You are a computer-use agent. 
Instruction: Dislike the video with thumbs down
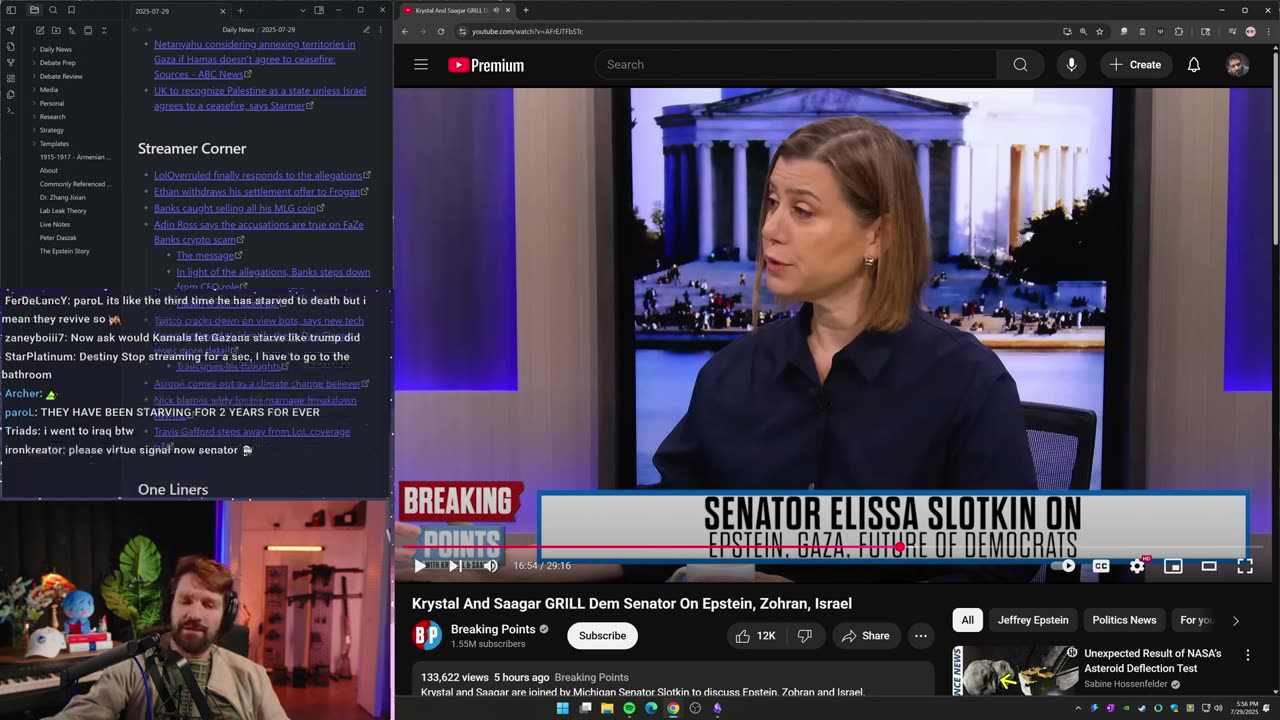tap(805, 636)
